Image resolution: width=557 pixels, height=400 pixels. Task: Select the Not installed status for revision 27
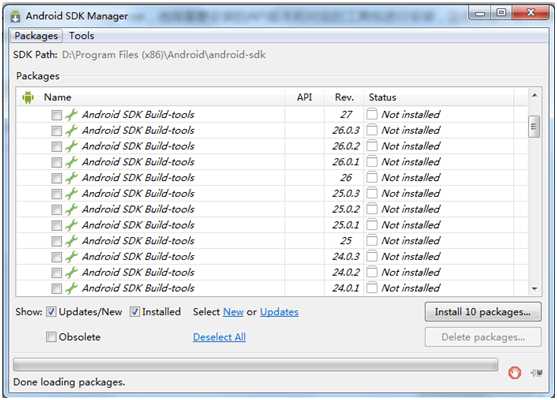(x=411, y=115)
